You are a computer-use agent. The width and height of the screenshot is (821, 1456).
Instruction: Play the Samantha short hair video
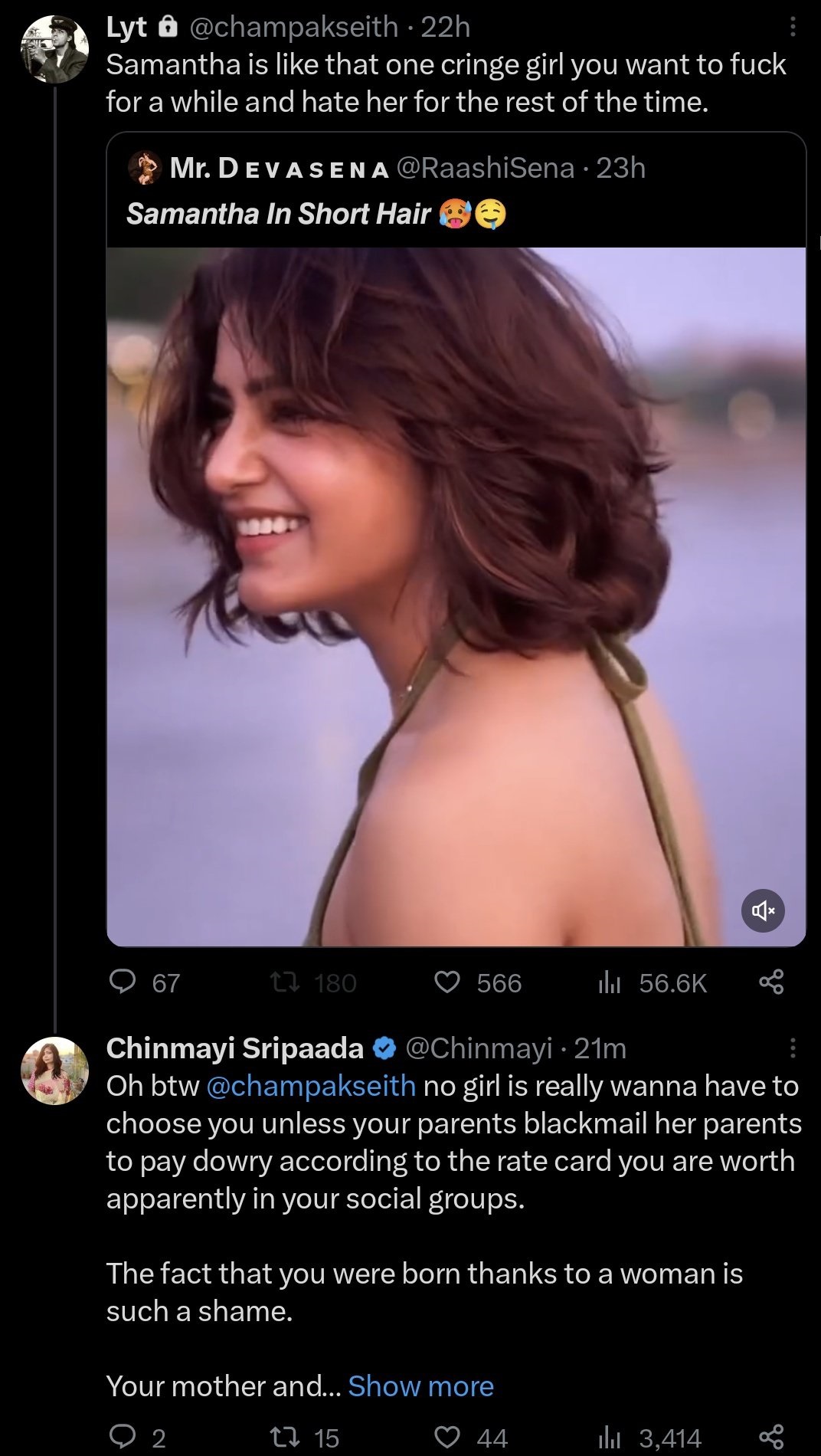pyautogui.click(x=456, y=596)
